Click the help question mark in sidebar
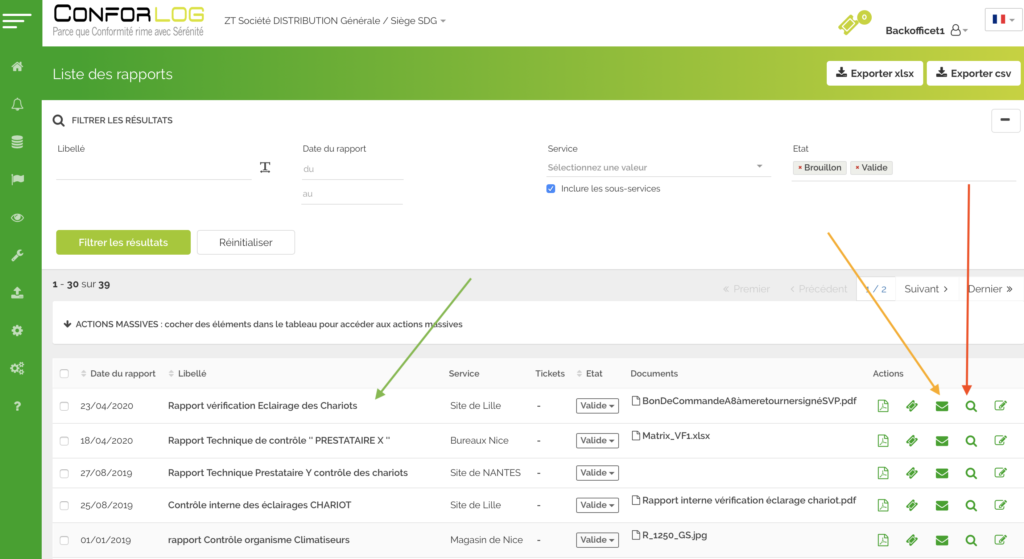The width and height of the screenshot is (1024, 559). (x=17, y=406)
